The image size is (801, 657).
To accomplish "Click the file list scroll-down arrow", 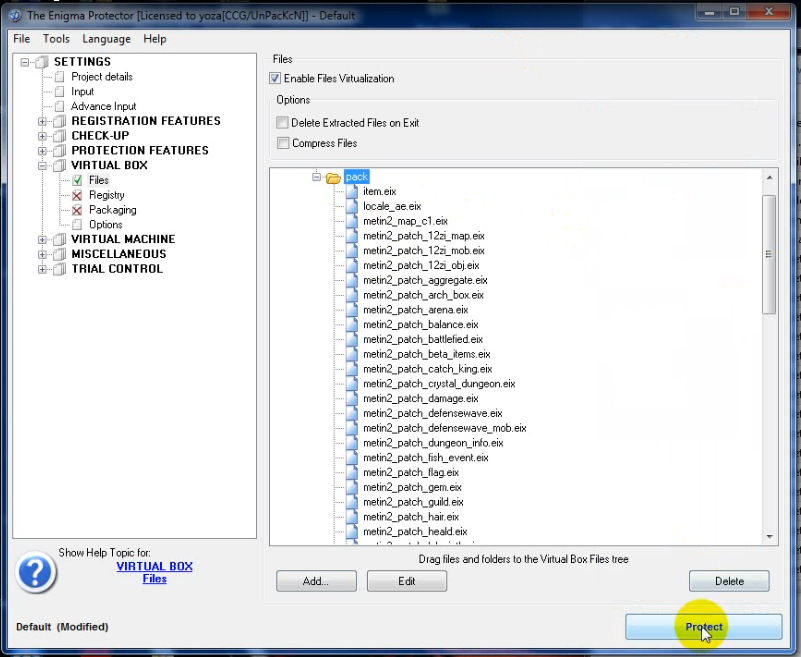I will 769,536.
